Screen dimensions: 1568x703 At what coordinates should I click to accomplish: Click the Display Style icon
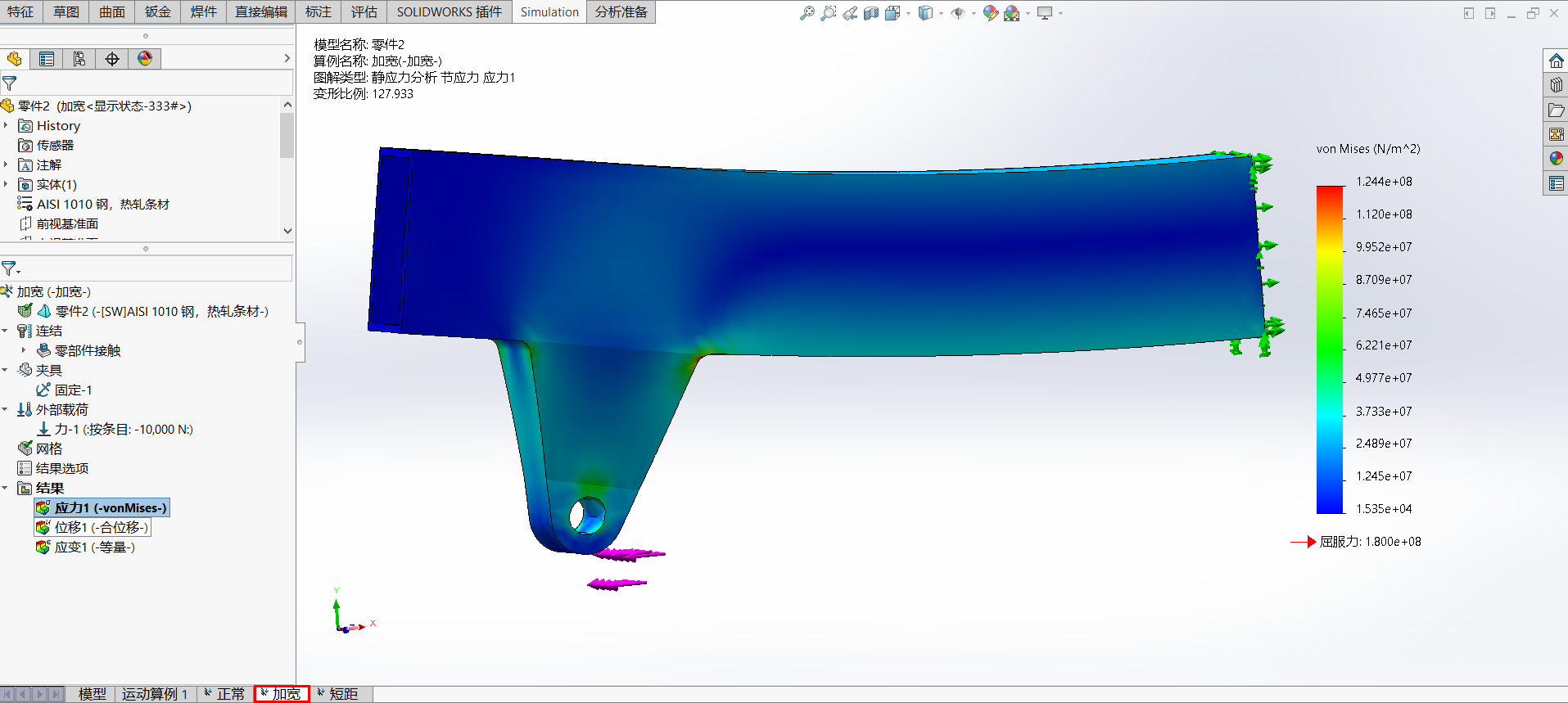(925, 13)
